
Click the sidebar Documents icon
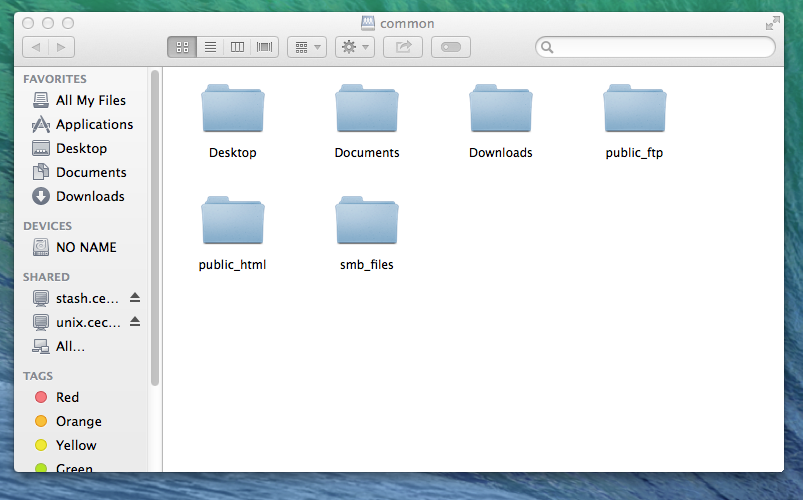click(41, 172)
